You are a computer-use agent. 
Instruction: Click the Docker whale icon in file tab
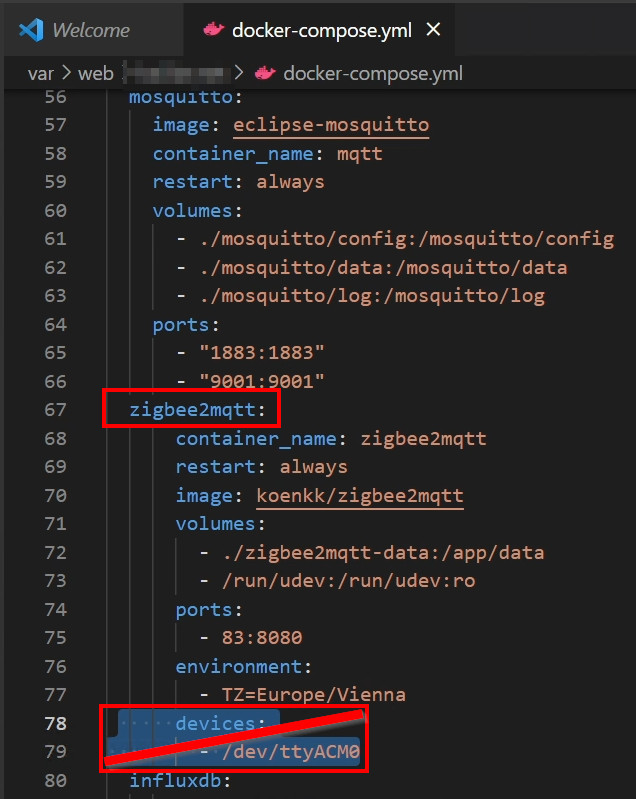[x=212, y=30]
